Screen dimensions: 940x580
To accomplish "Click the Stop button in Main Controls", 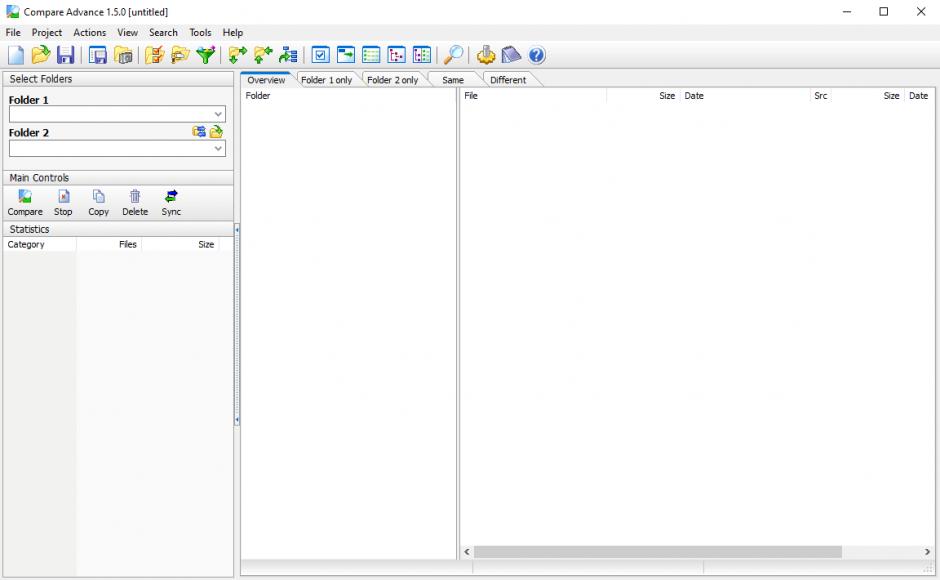I will click(x=63, y=203).
